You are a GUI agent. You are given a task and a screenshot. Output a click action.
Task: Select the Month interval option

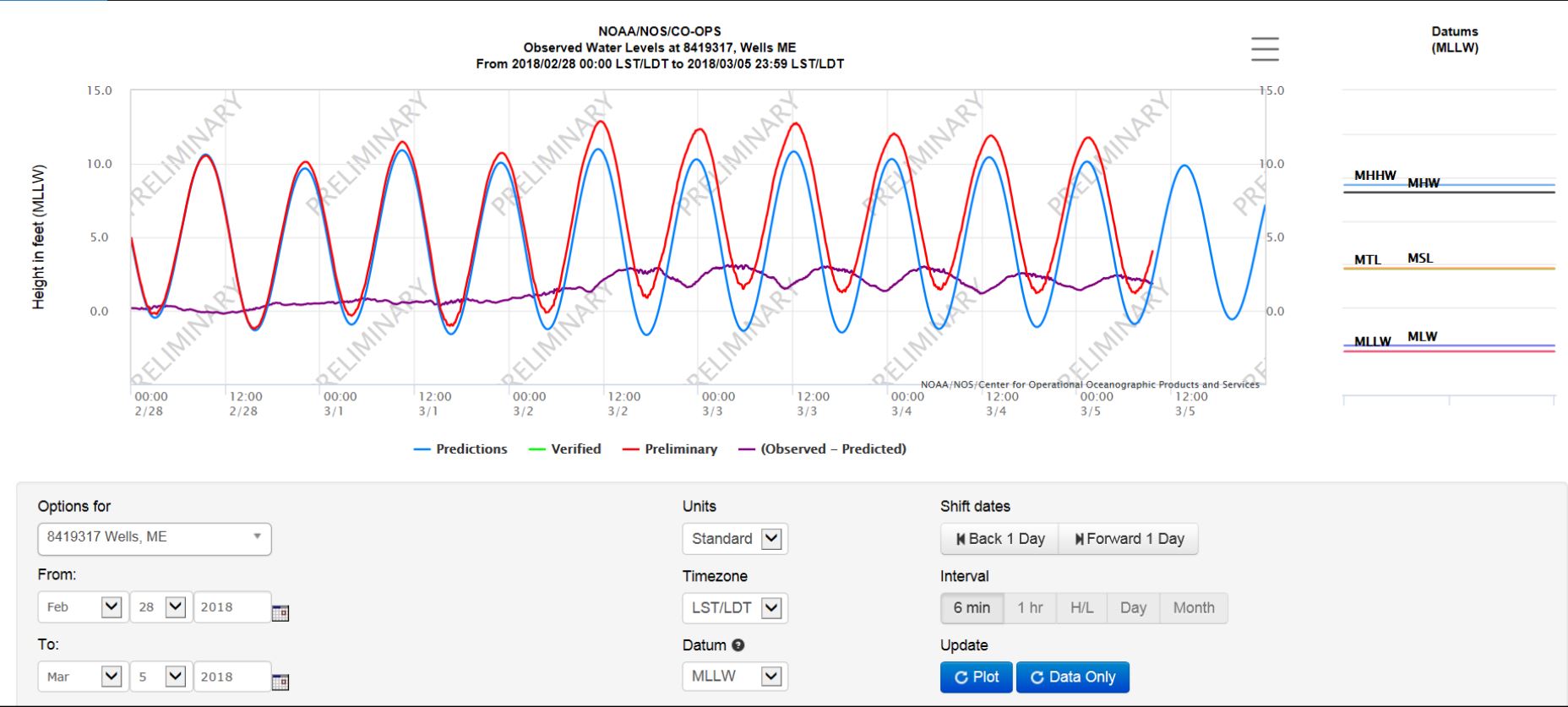tap(1193, 608)
